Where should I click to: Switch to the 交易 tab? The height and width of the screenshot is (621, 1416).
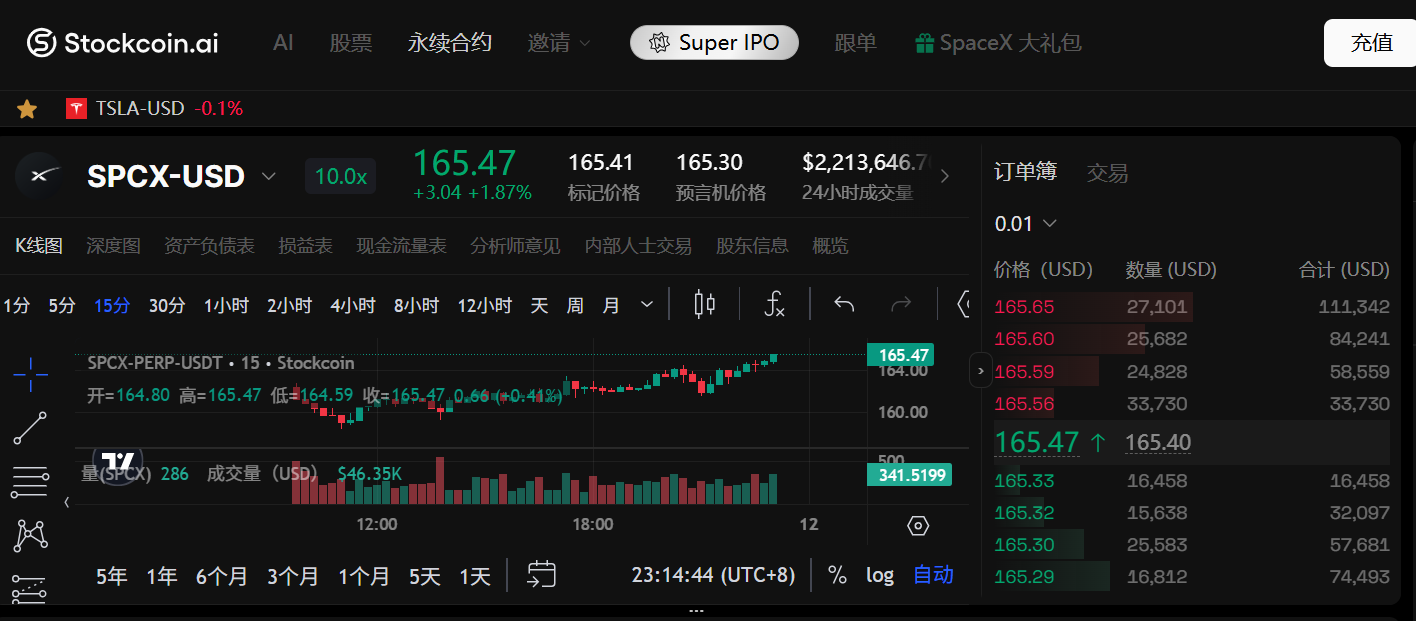(x=1107, y=173)
